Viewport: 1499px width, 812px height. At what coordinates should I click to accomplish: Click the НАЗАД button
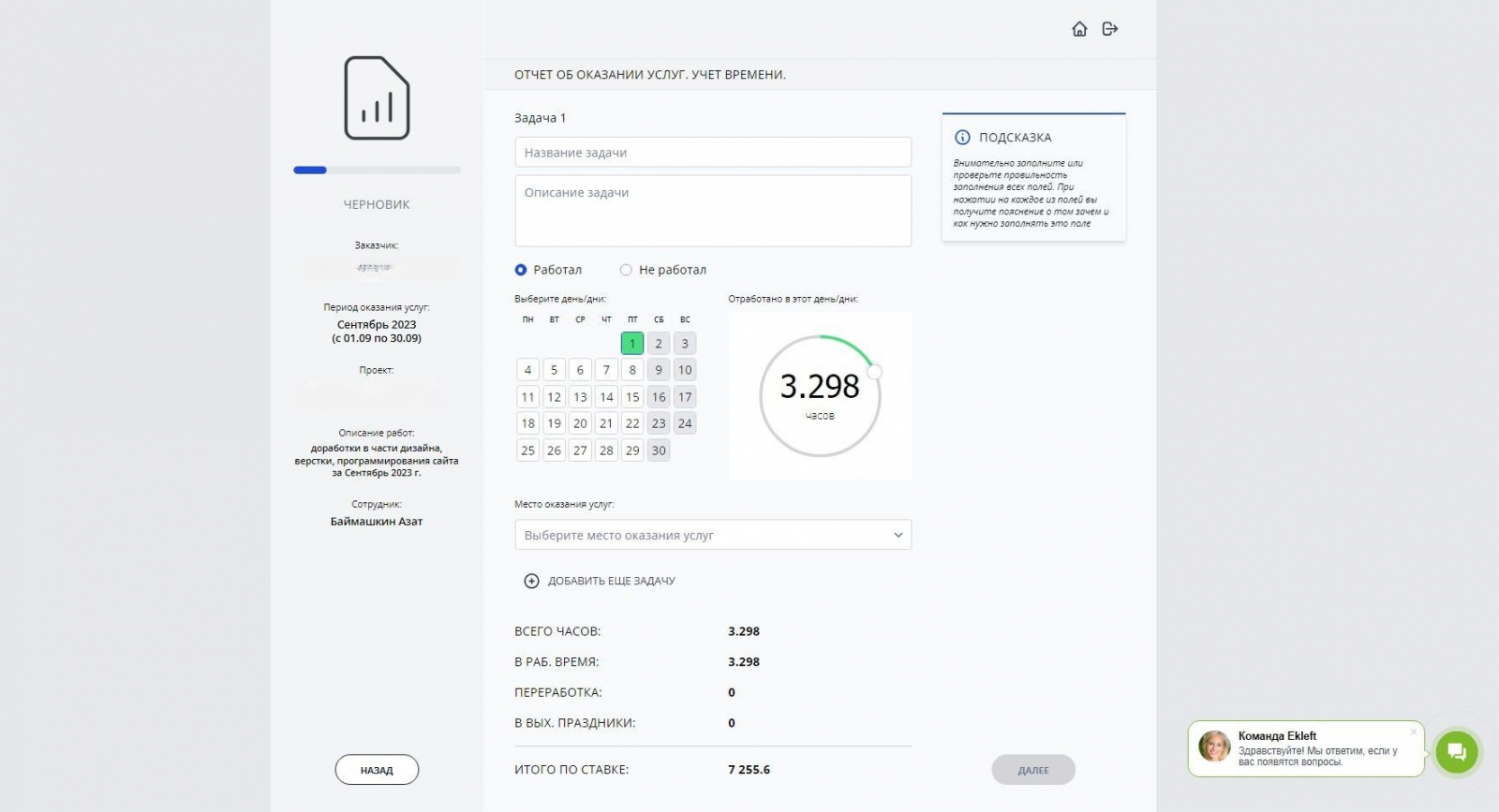click(377, 770)
